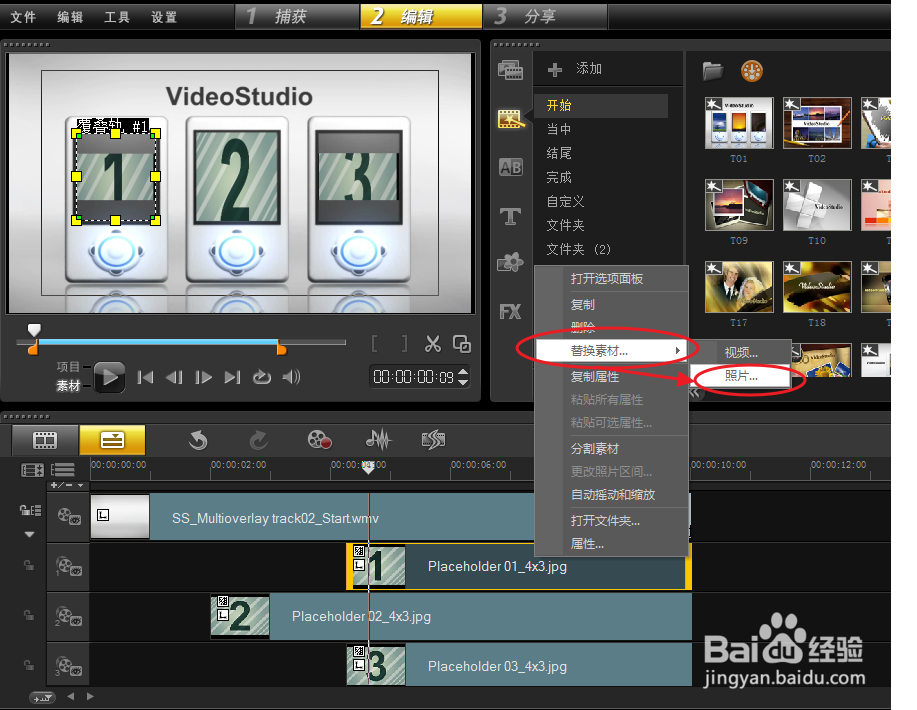This screenshot has width=917, height=710.
Task: Open the FX filter library icon
Action: click(510, 311)
